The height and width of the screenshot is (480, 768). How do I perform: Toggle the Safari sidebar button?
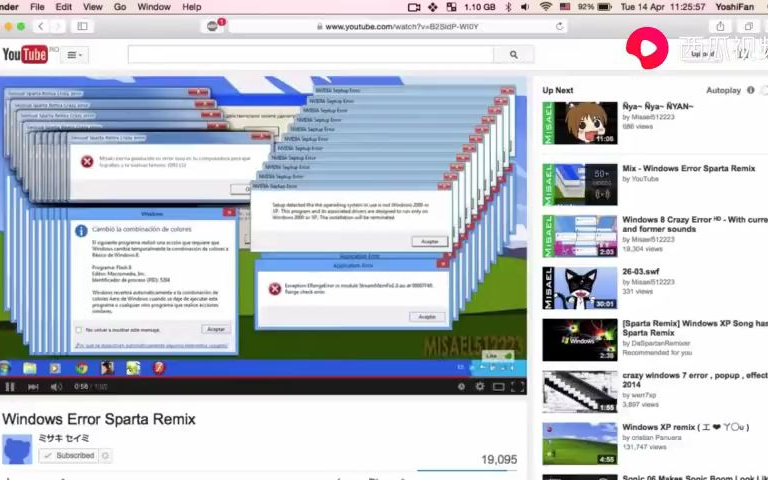82,26
